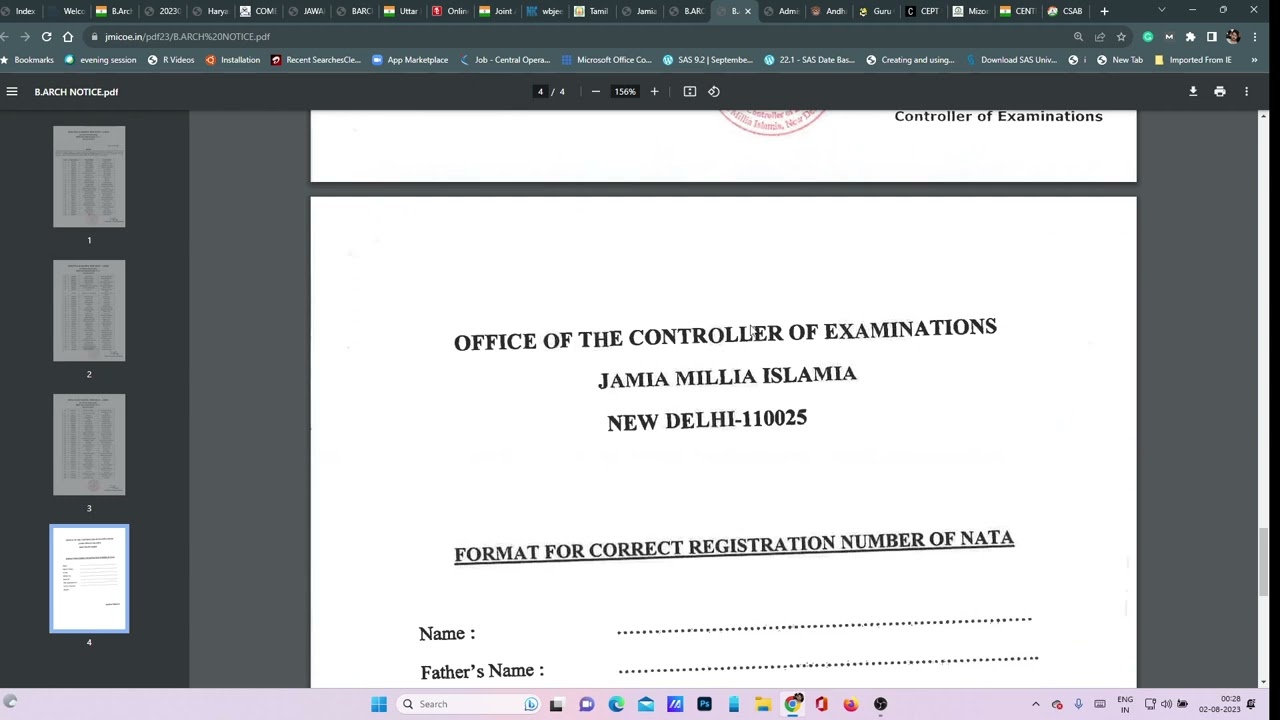Open the App Marketplace bookmark
Screen dimensions: 1280x720
point(410,60)
